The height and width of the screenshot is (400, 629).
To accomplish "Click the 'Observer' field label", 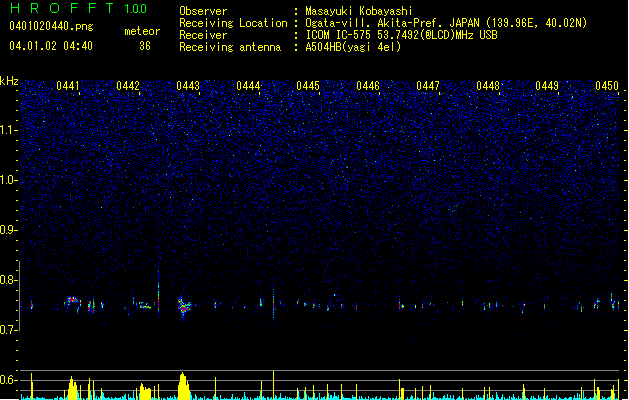I will pyautogui.click(x=203, y=11).
